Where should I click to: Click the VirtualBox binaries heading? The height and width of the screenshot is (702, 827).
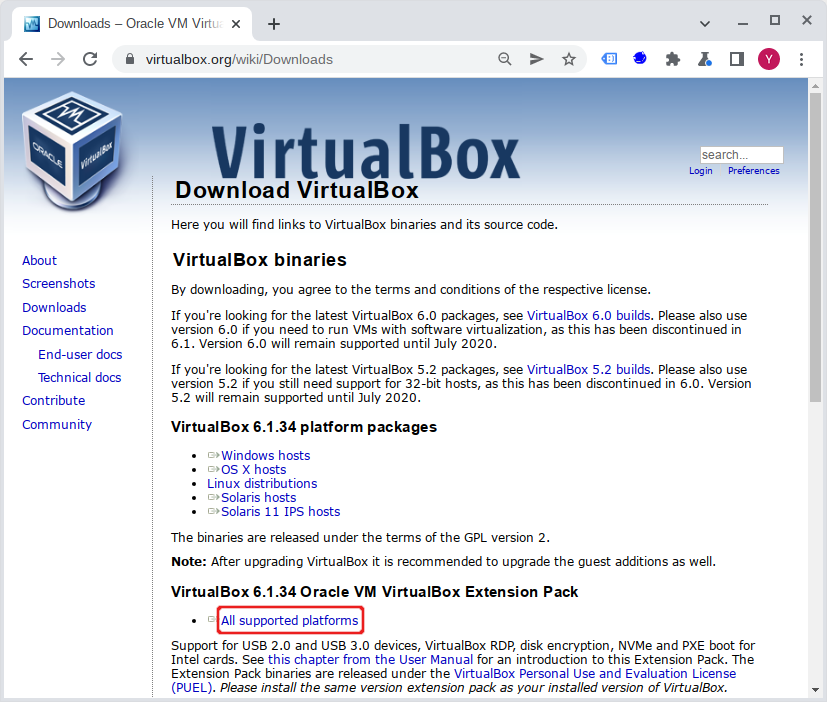(x=259, y=260)
